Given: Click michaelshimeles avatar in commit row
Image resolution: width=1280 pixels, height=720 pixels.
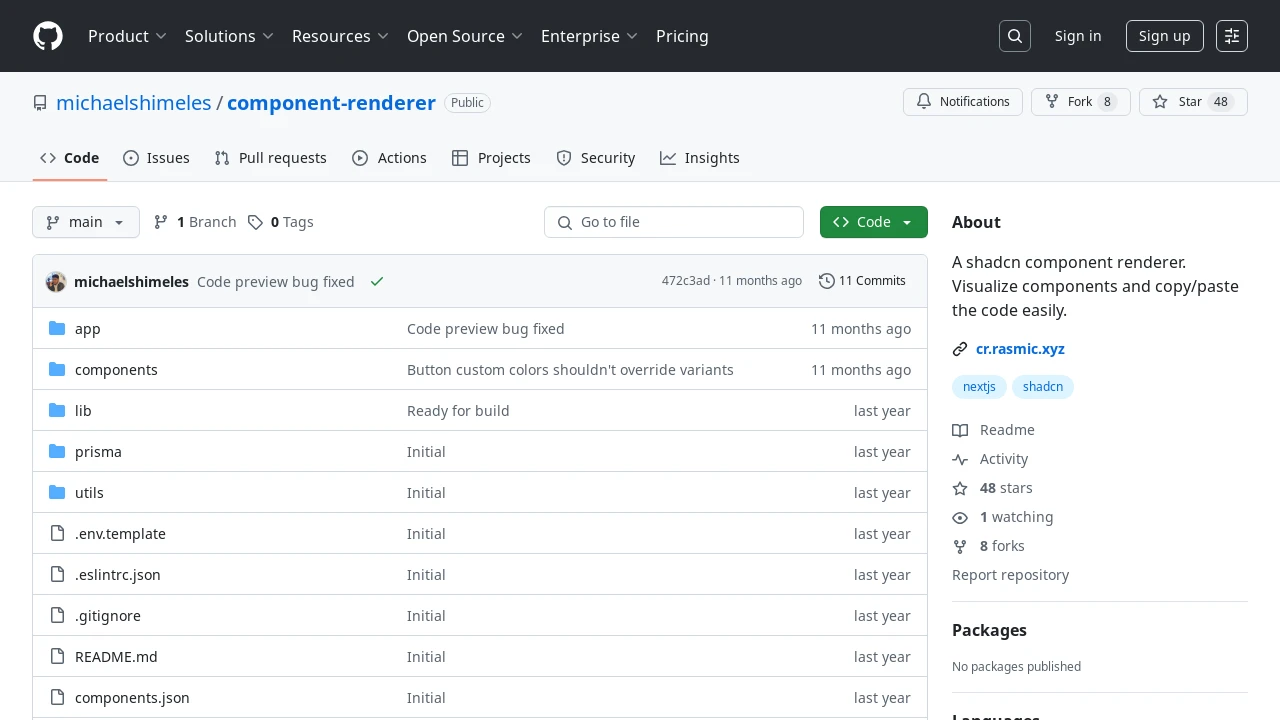Looking at the screenshot, I should (56, 282).
